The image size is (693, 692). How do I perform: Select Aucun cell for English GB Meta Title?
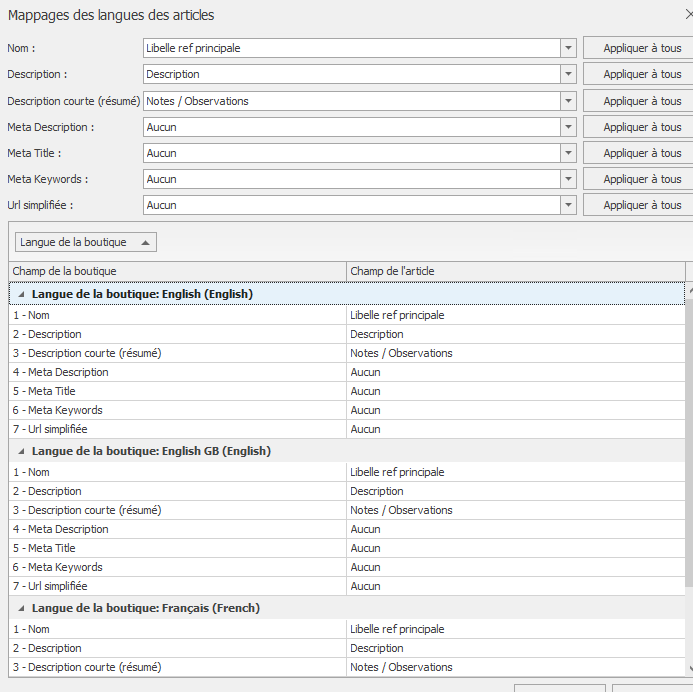pos(516,548)
